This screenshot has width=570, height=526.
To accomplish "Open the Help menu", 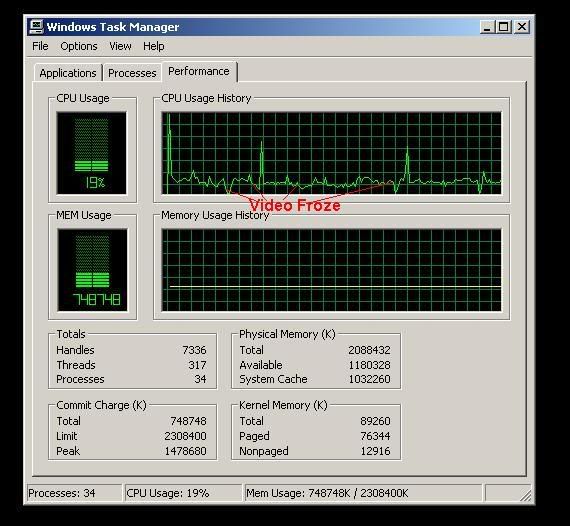I will (x=153, y=46).
